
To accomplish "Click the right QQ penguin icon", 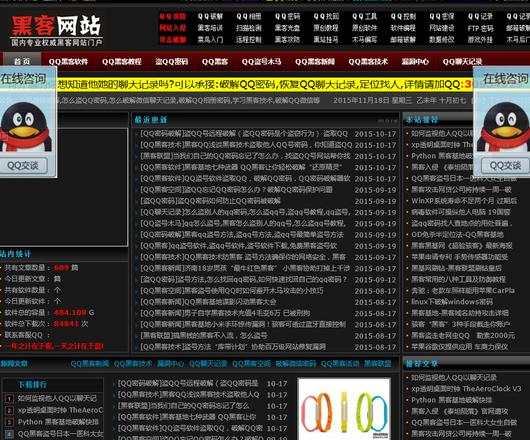I will (x=504, y=126).
